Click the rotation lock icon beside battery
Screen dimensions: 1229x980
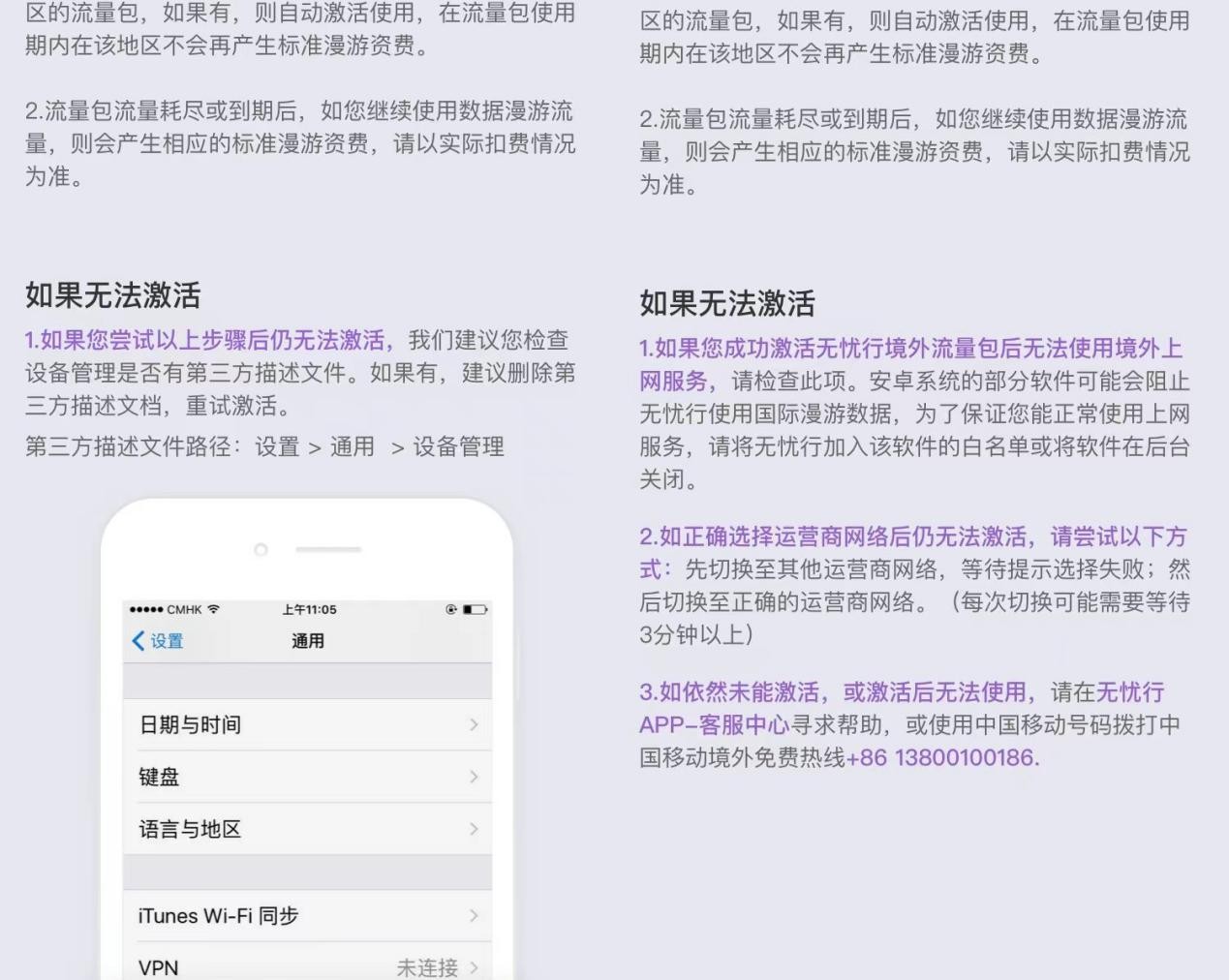[x=451, y=609]
